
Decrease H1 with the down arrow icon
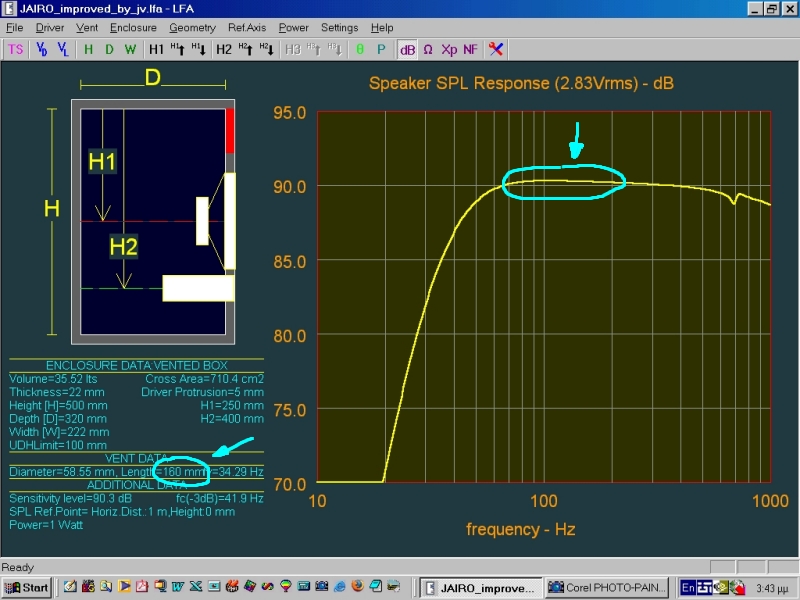click(x=198, y=49)
